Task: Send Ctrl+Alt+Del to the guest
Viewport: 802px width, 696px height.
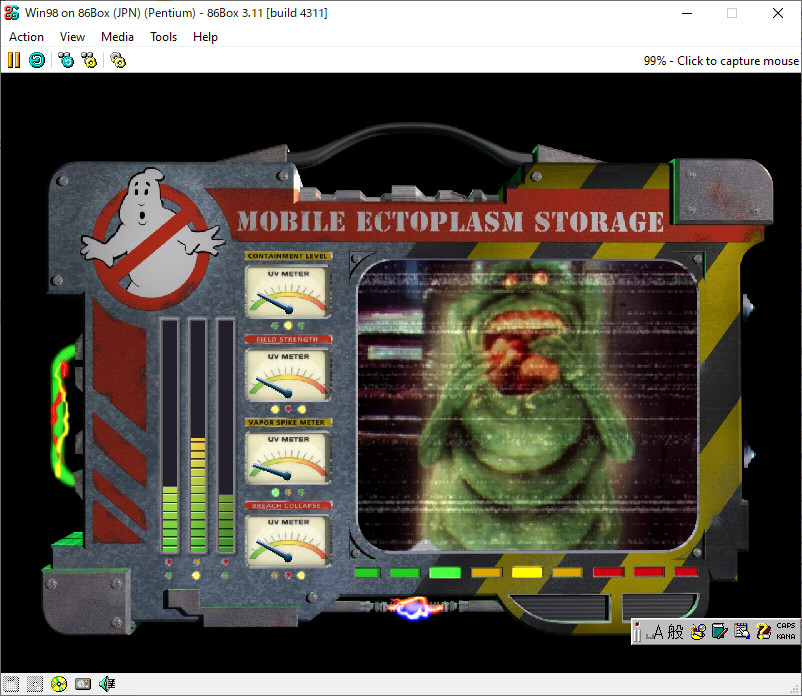Action: click(66, 60)
